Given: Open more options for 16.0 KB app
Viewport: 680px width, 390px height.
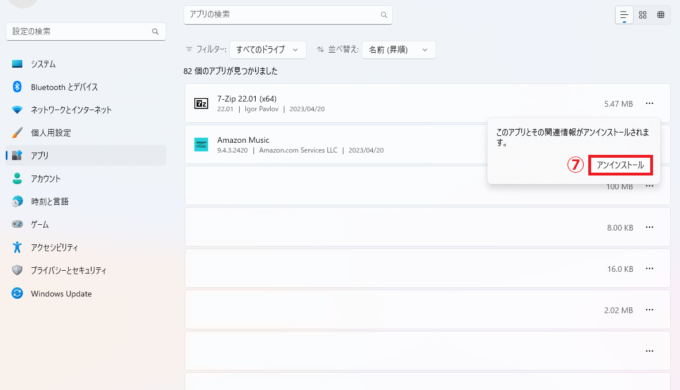Looking at the screenshot, I should coord(649,269).
